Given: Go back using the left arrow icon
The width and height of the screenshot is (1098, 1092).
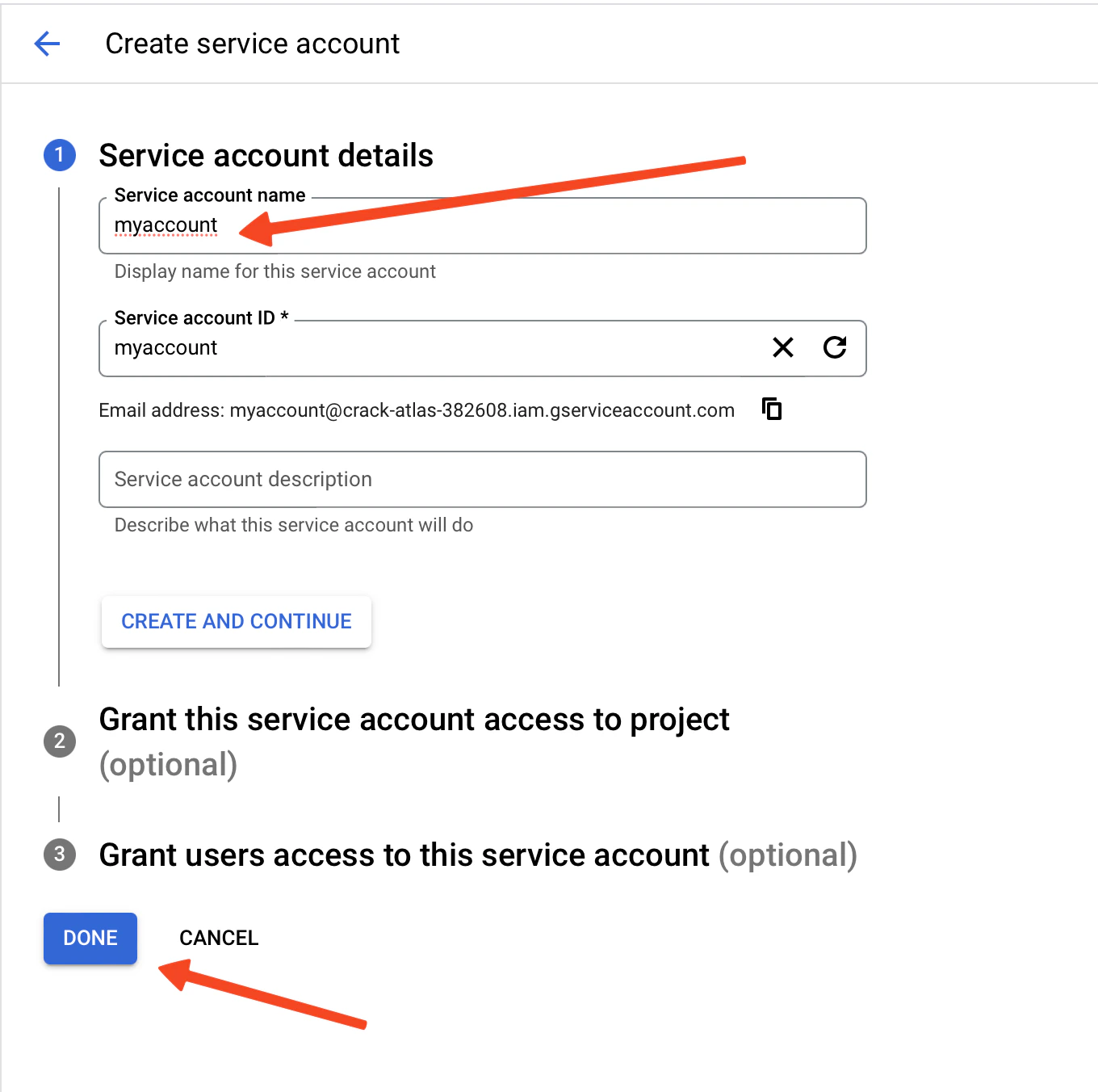Looking at the screenshot, I should coord(48,44).
